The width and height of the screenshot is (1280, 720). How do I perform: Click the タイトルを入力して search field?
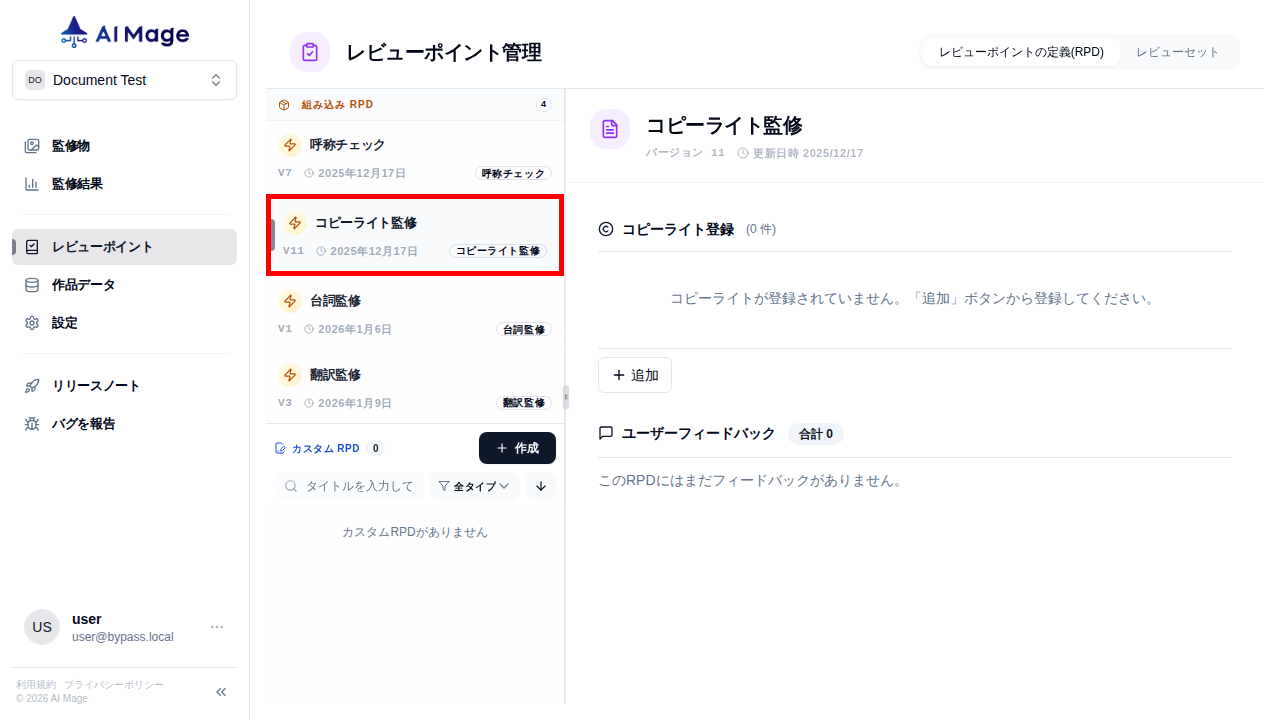point(350,486)
